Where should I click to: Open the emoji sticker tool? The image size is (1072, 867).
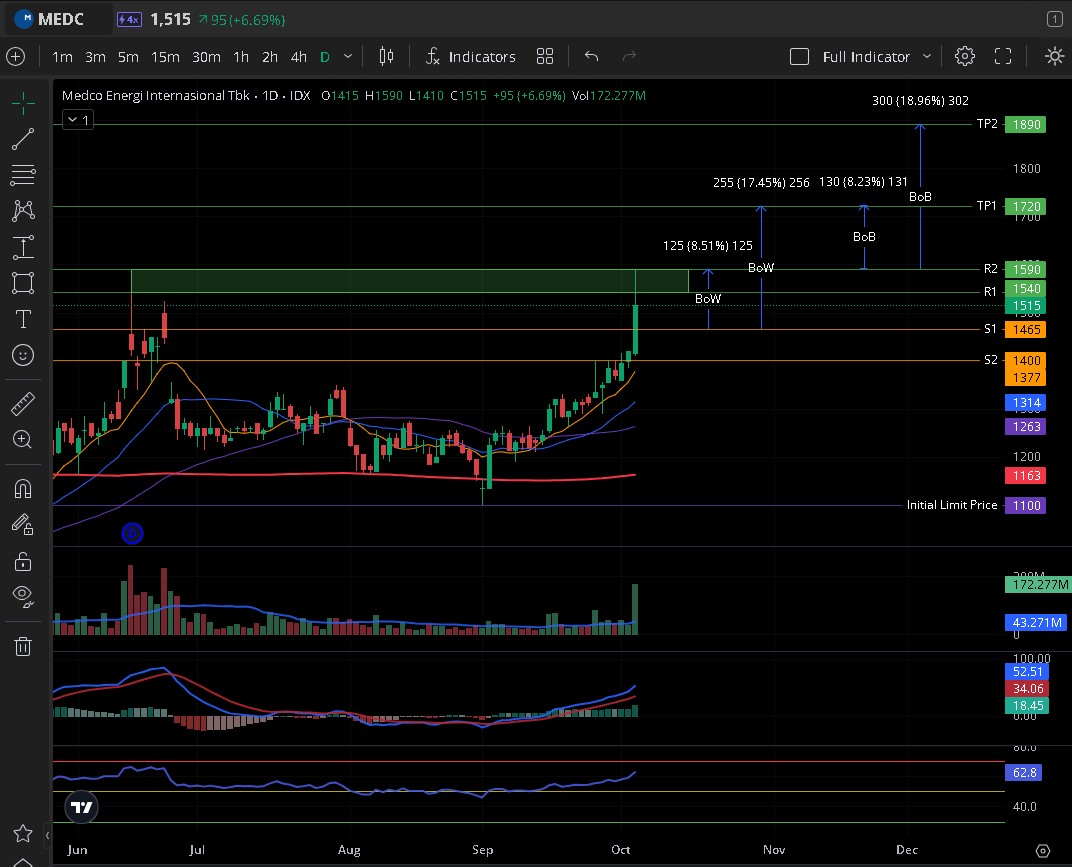pos(23,355)
